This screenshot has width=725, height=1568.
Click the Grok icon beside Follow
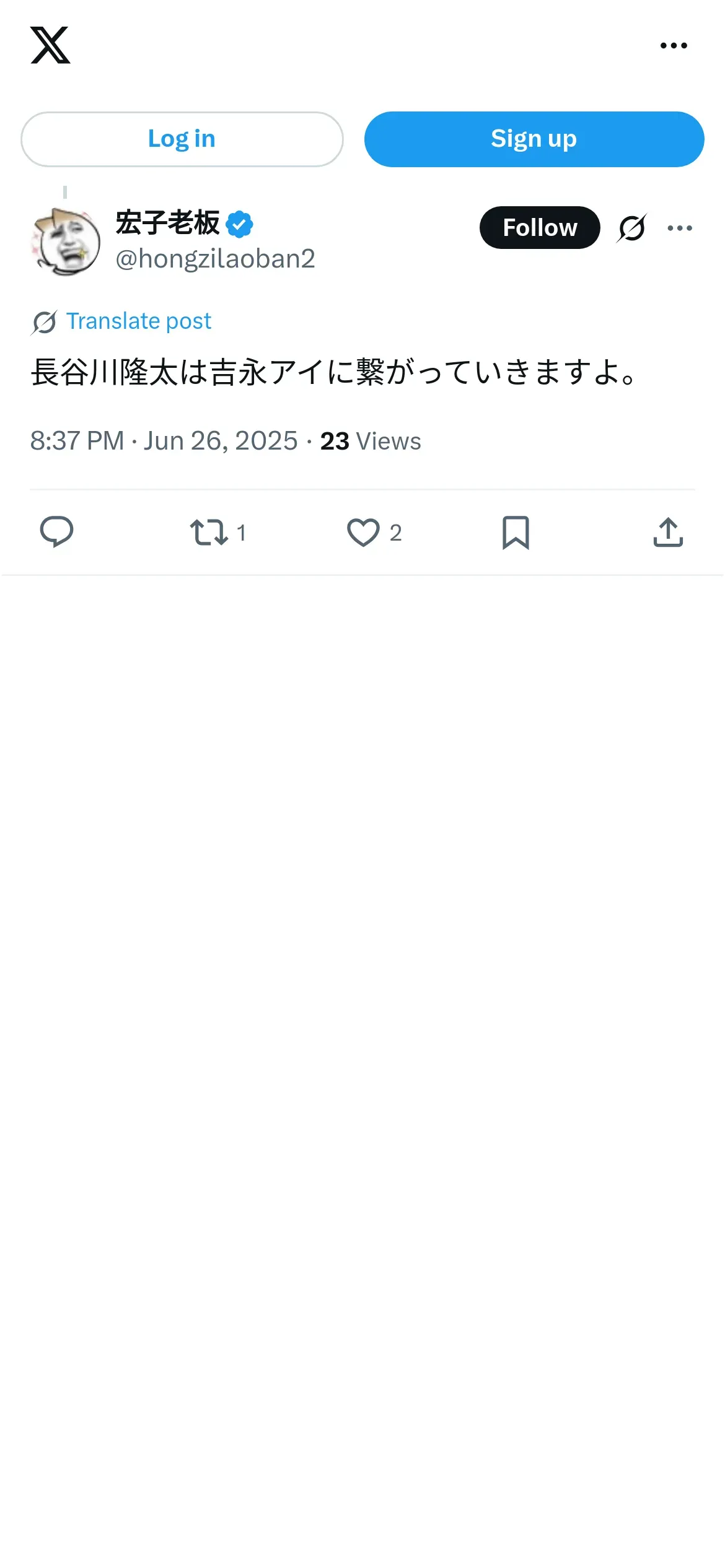point(631,228)
